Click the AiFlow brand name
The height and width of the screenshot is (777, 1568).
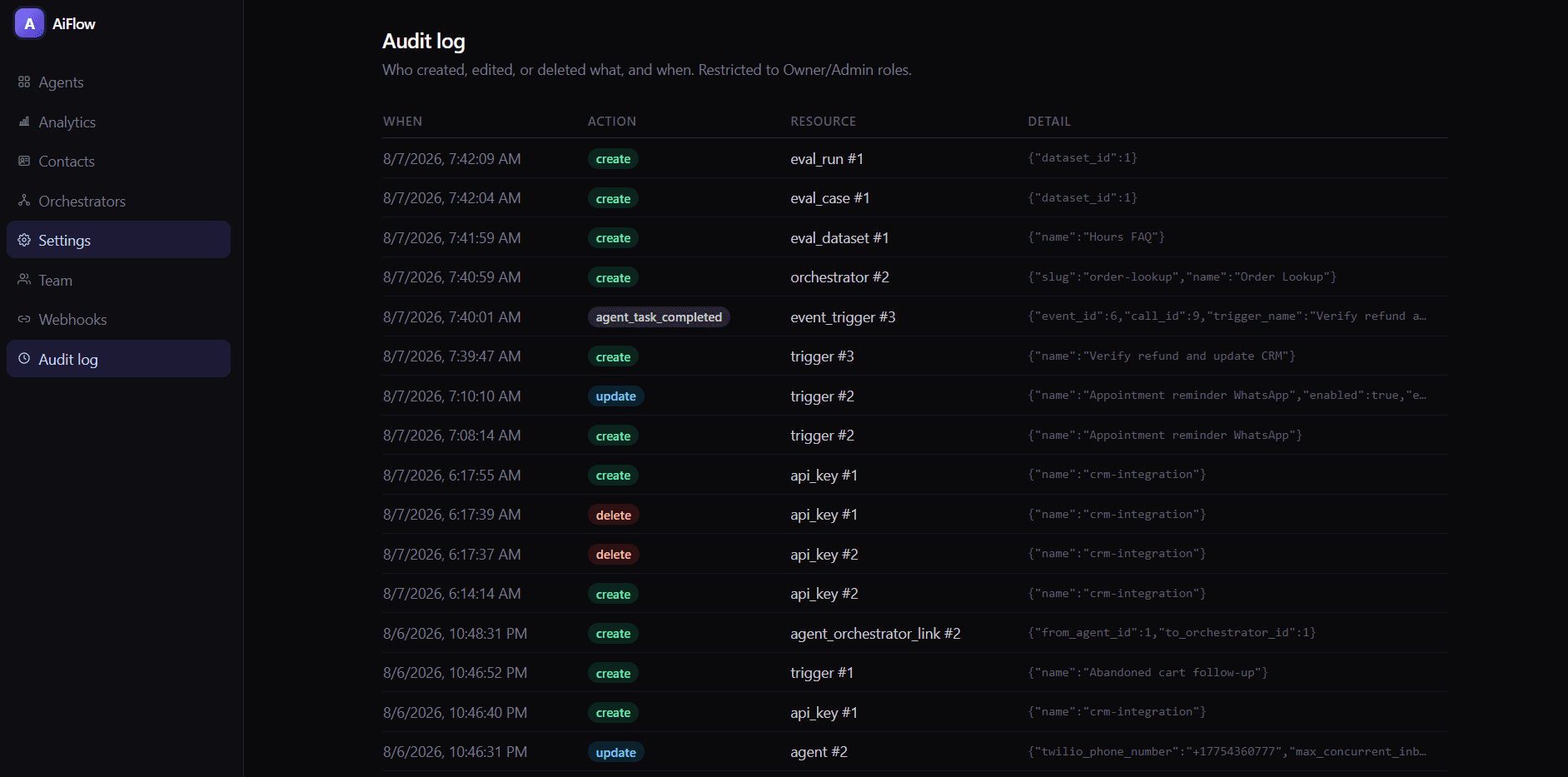[74, 24]
